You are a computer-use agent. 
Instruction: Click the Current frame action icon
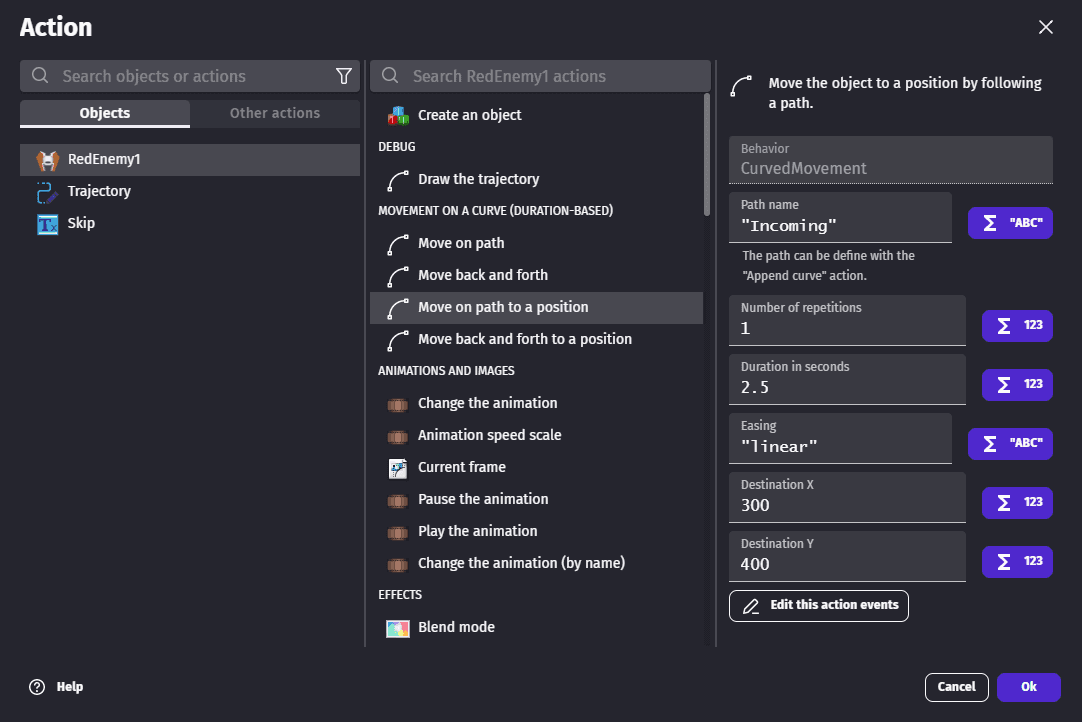398,467
